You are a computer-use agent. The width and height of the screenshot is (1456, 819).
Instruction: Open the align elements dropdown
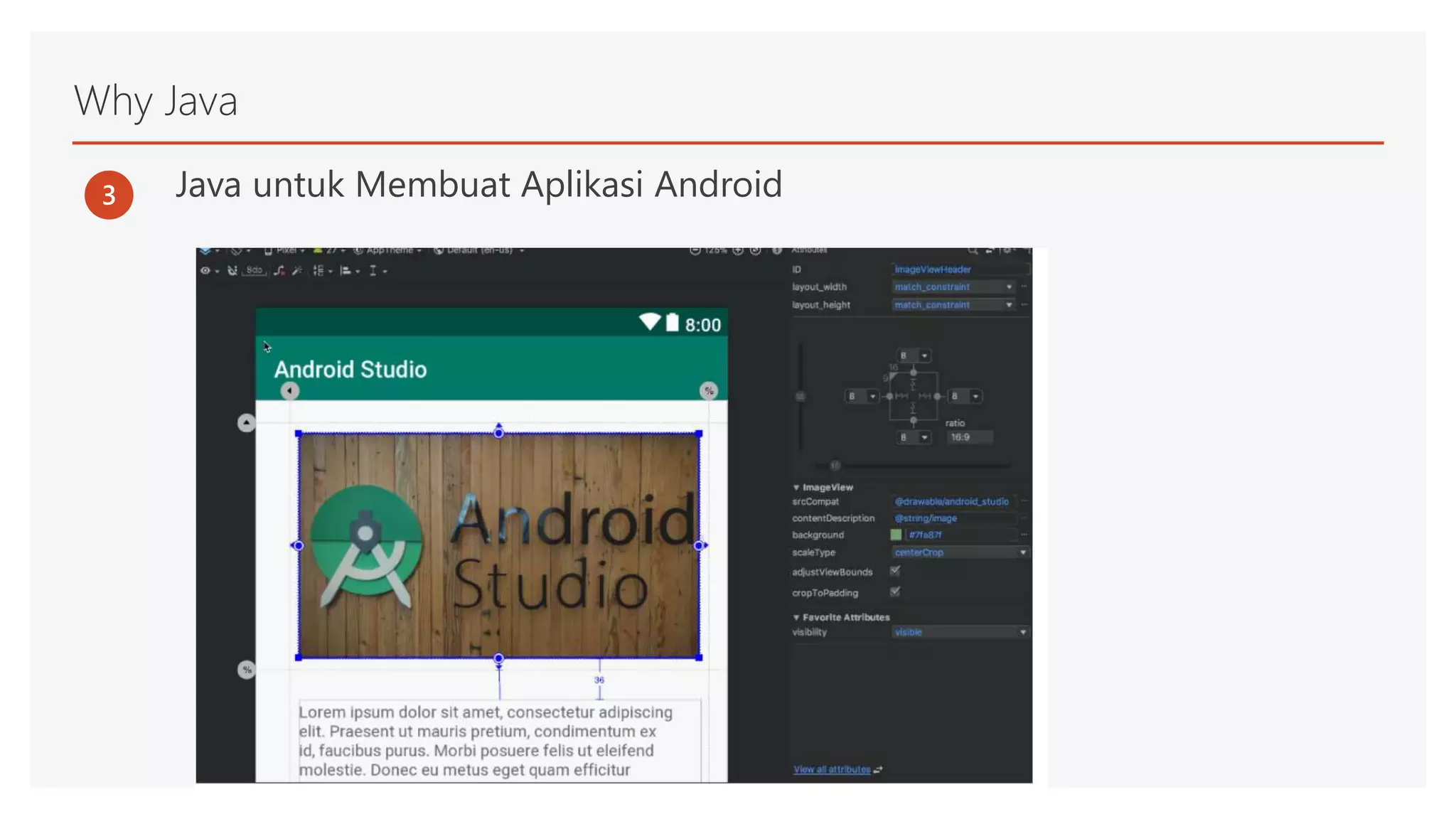[x=350, y=271]
